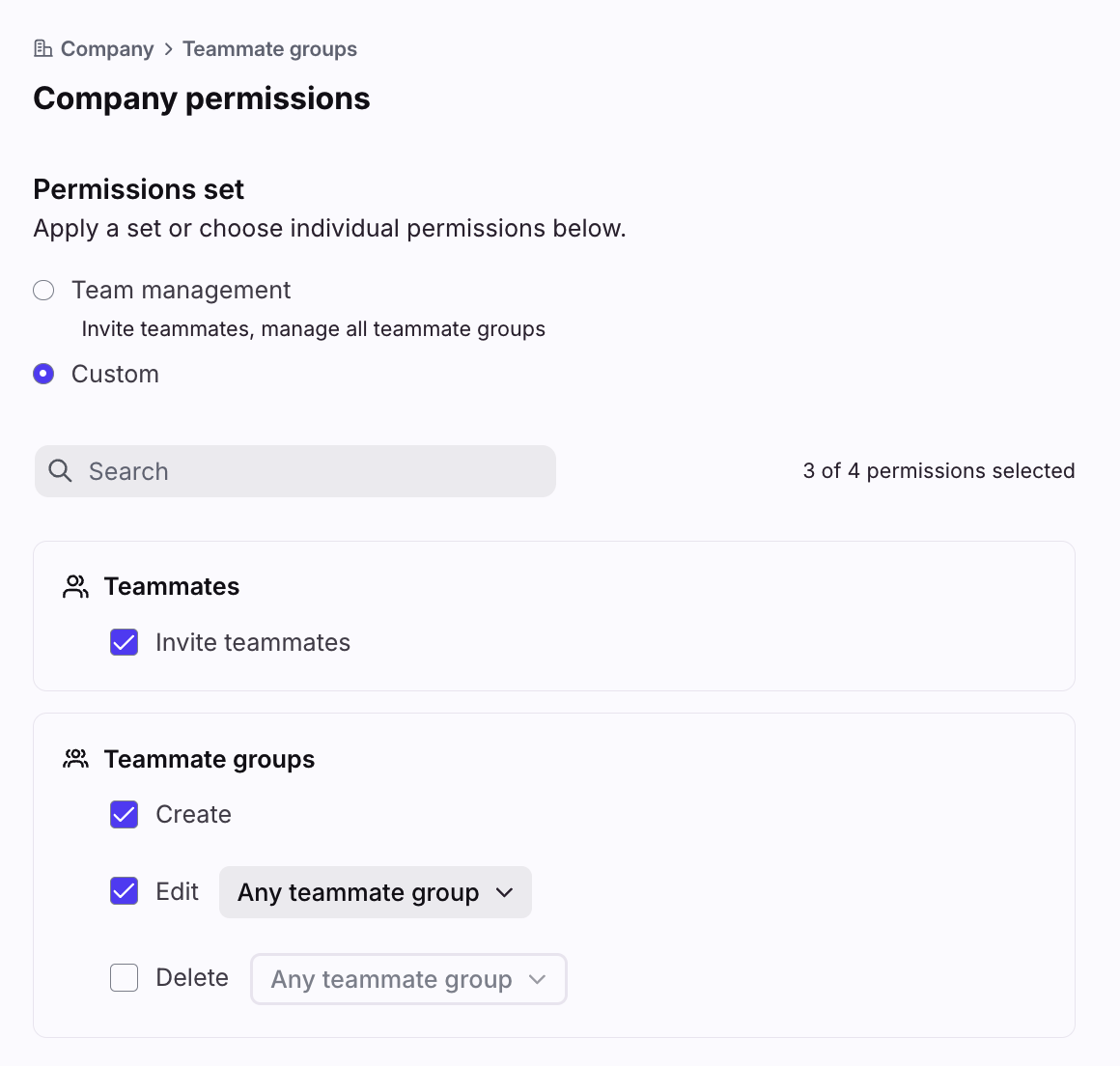Click the Edit dropdown chevron arrow

504,892
